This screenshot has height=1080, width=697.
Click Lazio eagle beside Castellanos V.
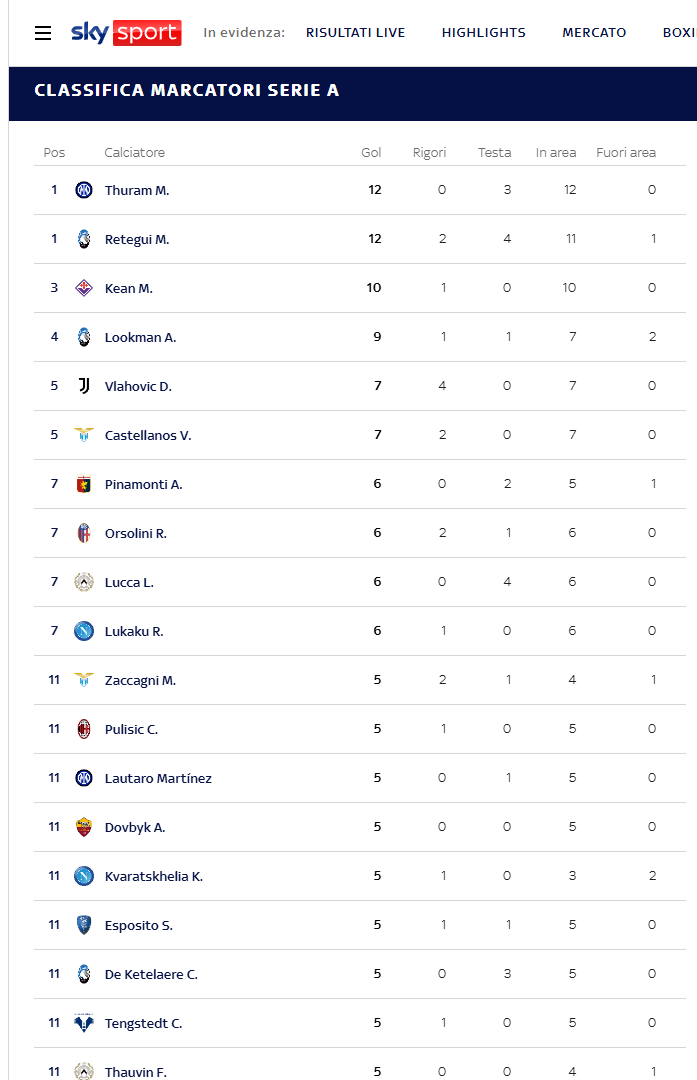(84, 435)
